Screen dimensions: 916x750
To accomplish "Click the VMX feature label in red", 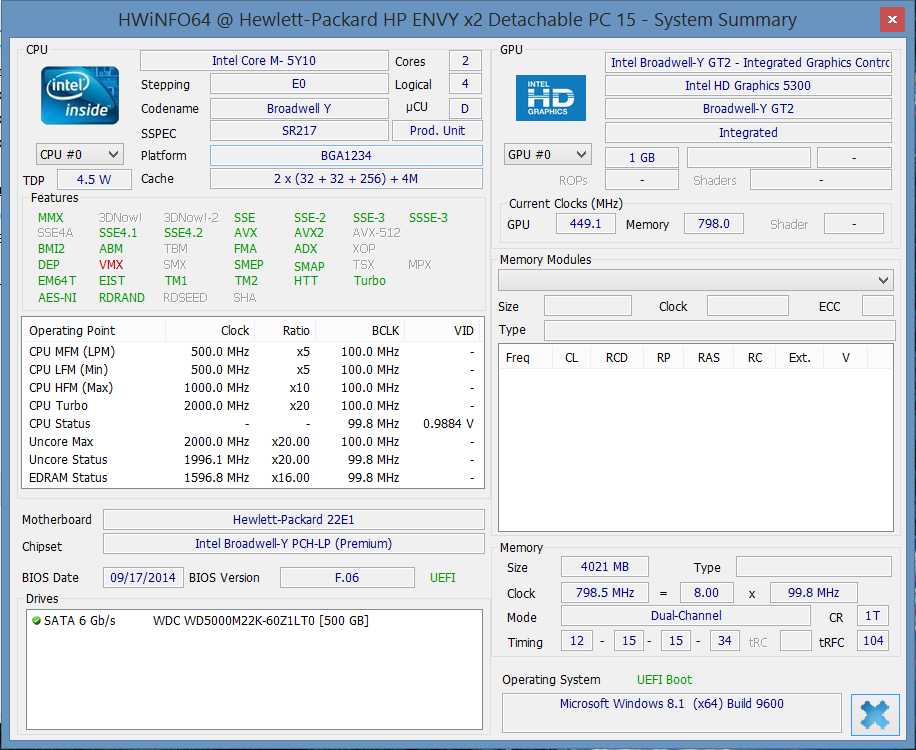I will 111,265.
